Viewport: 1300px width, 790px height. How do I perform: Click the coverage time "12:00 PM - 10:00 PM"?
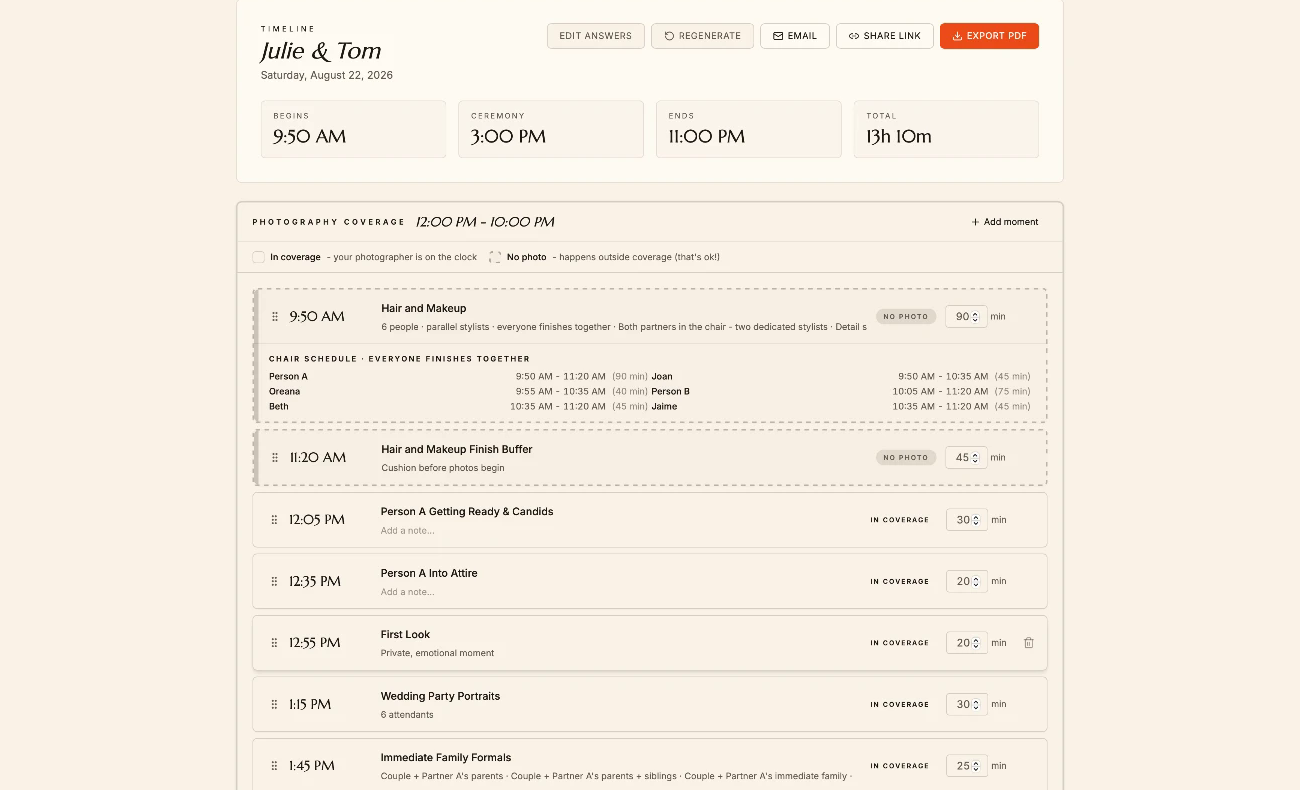485,222
